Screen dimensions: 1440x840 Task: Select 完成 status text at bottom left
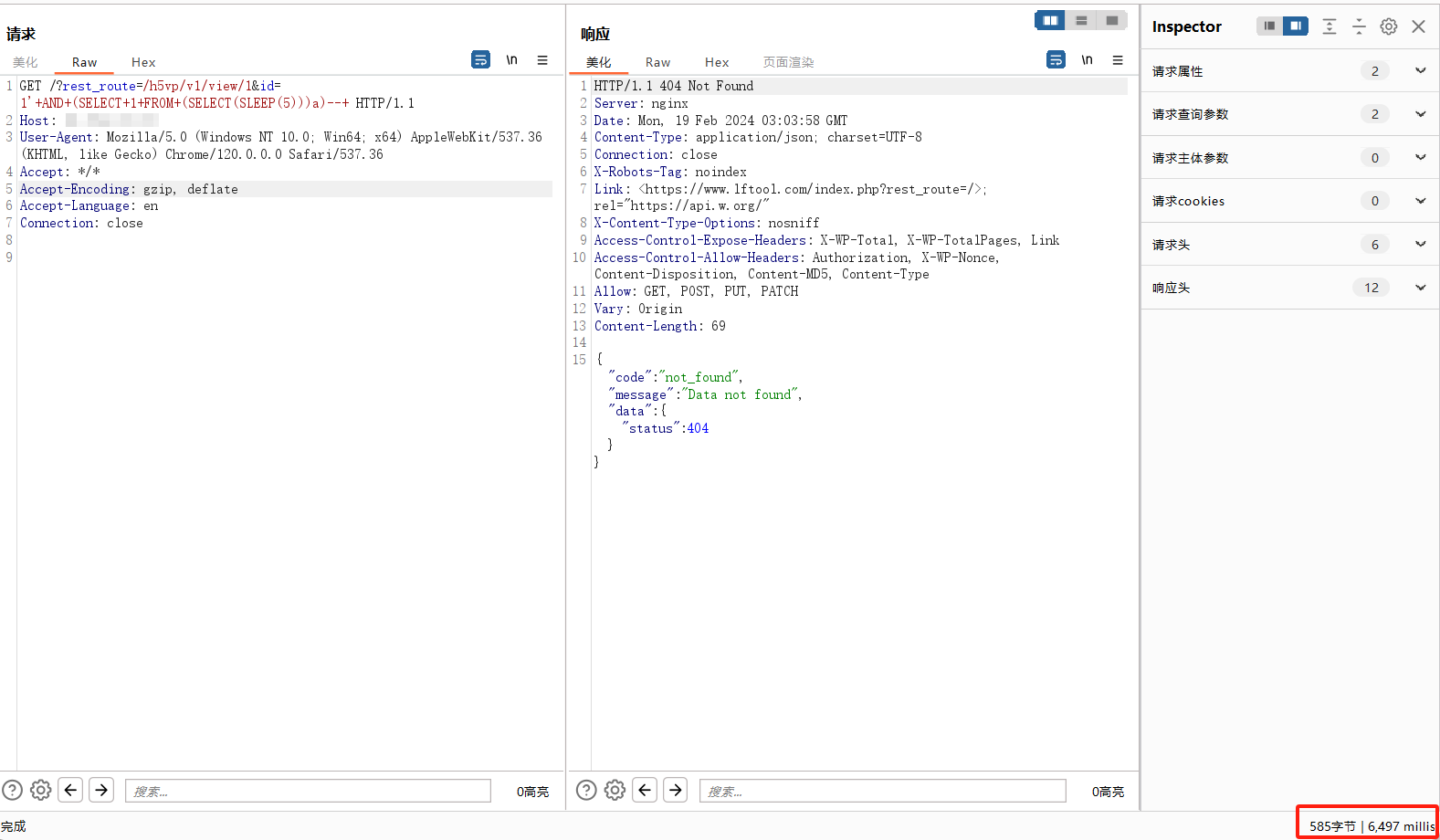[14, 826]
